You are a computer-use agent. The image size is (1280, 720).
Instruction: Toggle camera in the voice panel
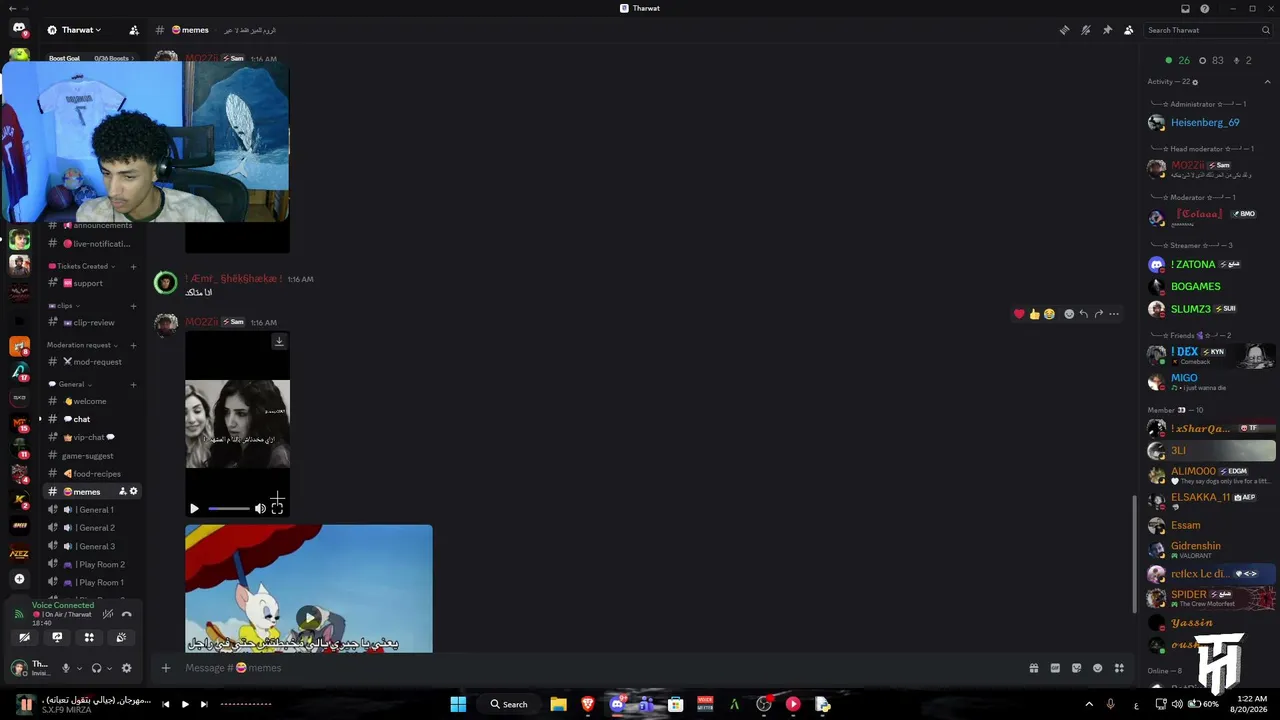point(25,637)
